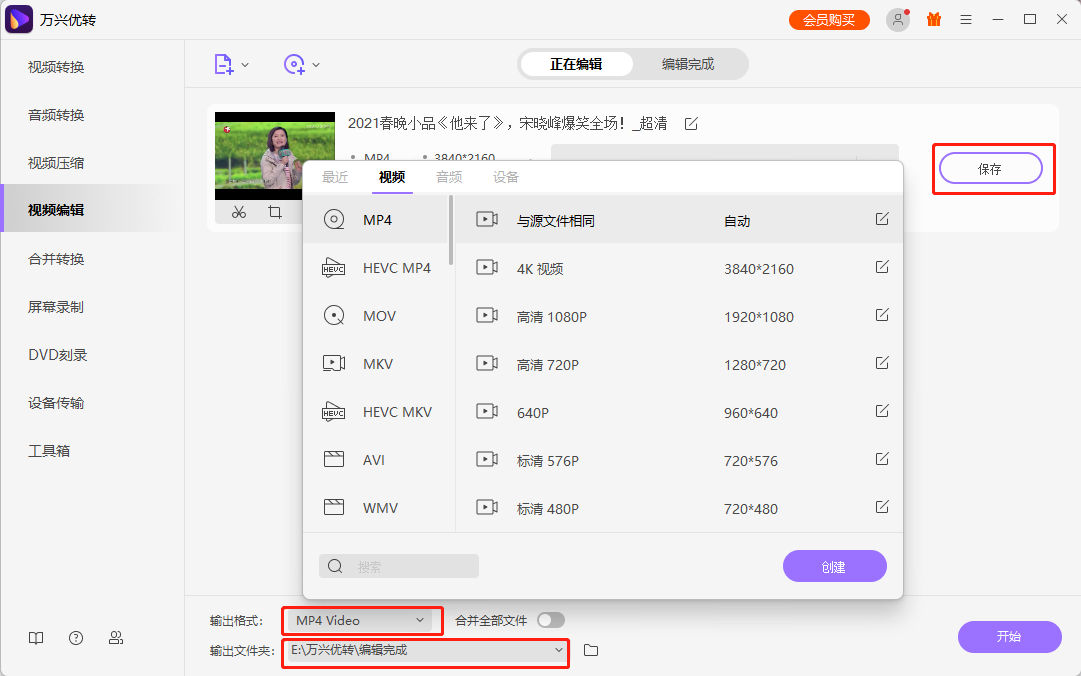This screenshot has height=676, width=1081.
Task: Open user guide via the book icon
Action: [x=36, y=637]
